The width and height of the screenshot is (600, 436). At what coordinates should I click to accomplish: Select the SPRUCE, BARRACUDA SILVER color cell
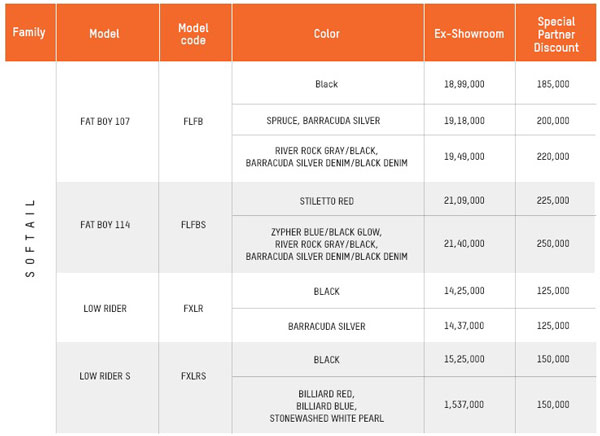(326, 119)
